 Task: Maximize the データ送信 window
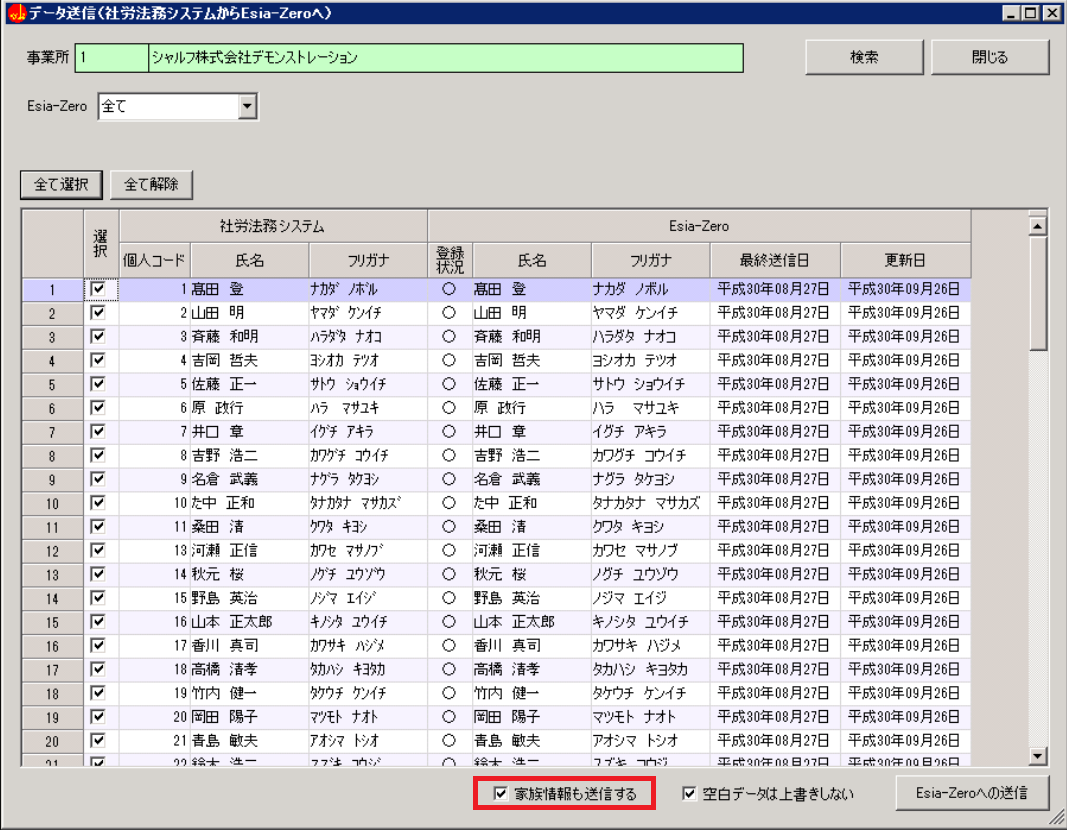coord(1031,13)
